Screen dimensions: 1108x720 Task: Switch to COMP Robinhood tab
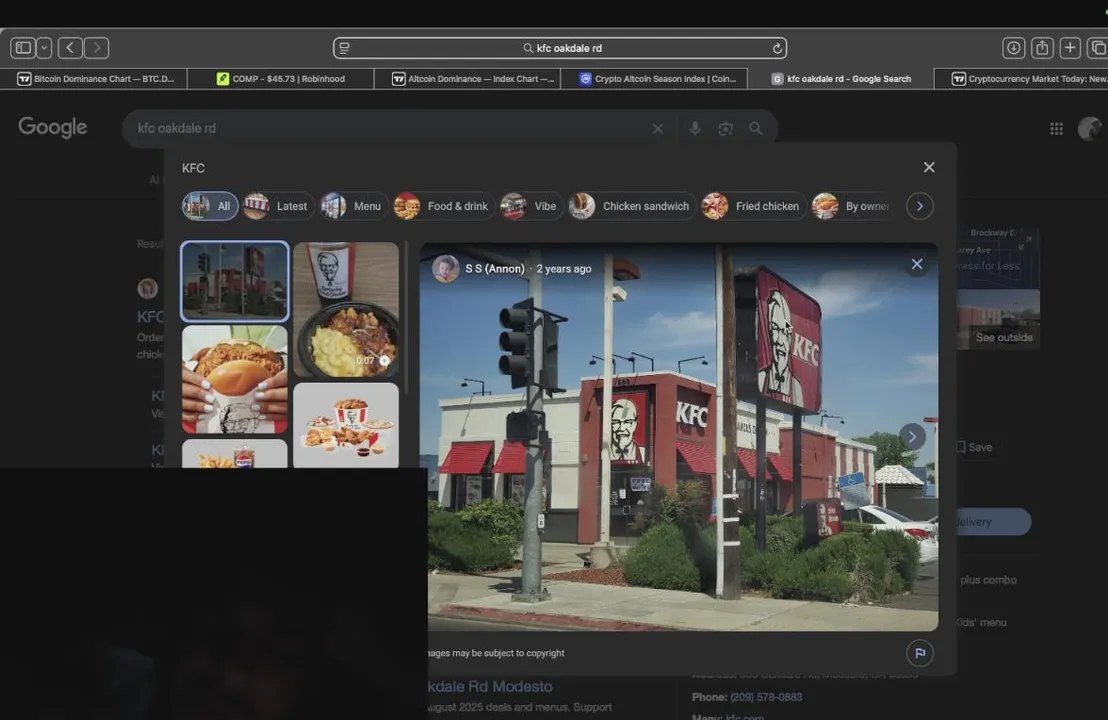[x=281, y=78]
